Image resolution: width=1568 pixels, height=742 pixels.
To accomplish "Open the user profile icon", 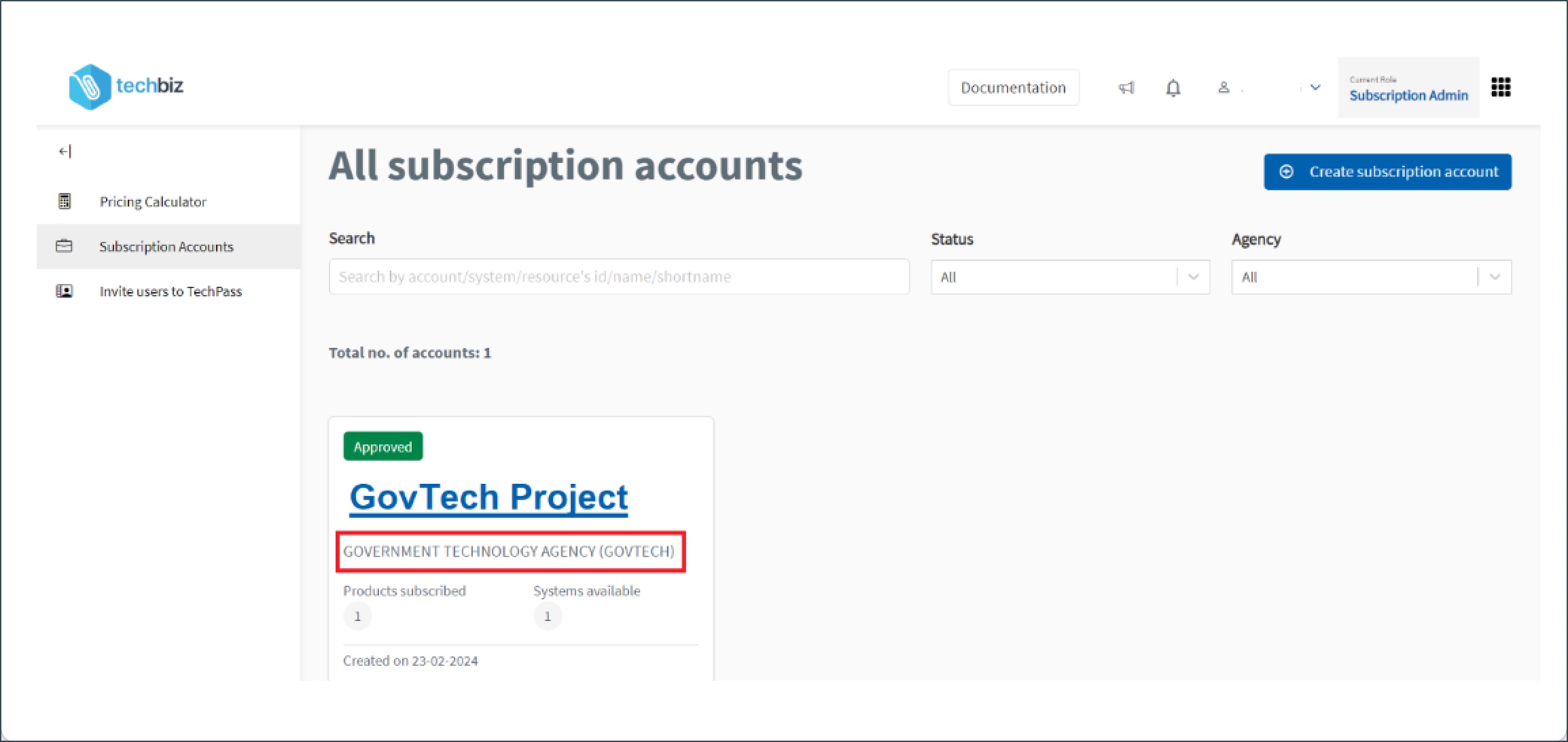I will [x=1224, y=87].
